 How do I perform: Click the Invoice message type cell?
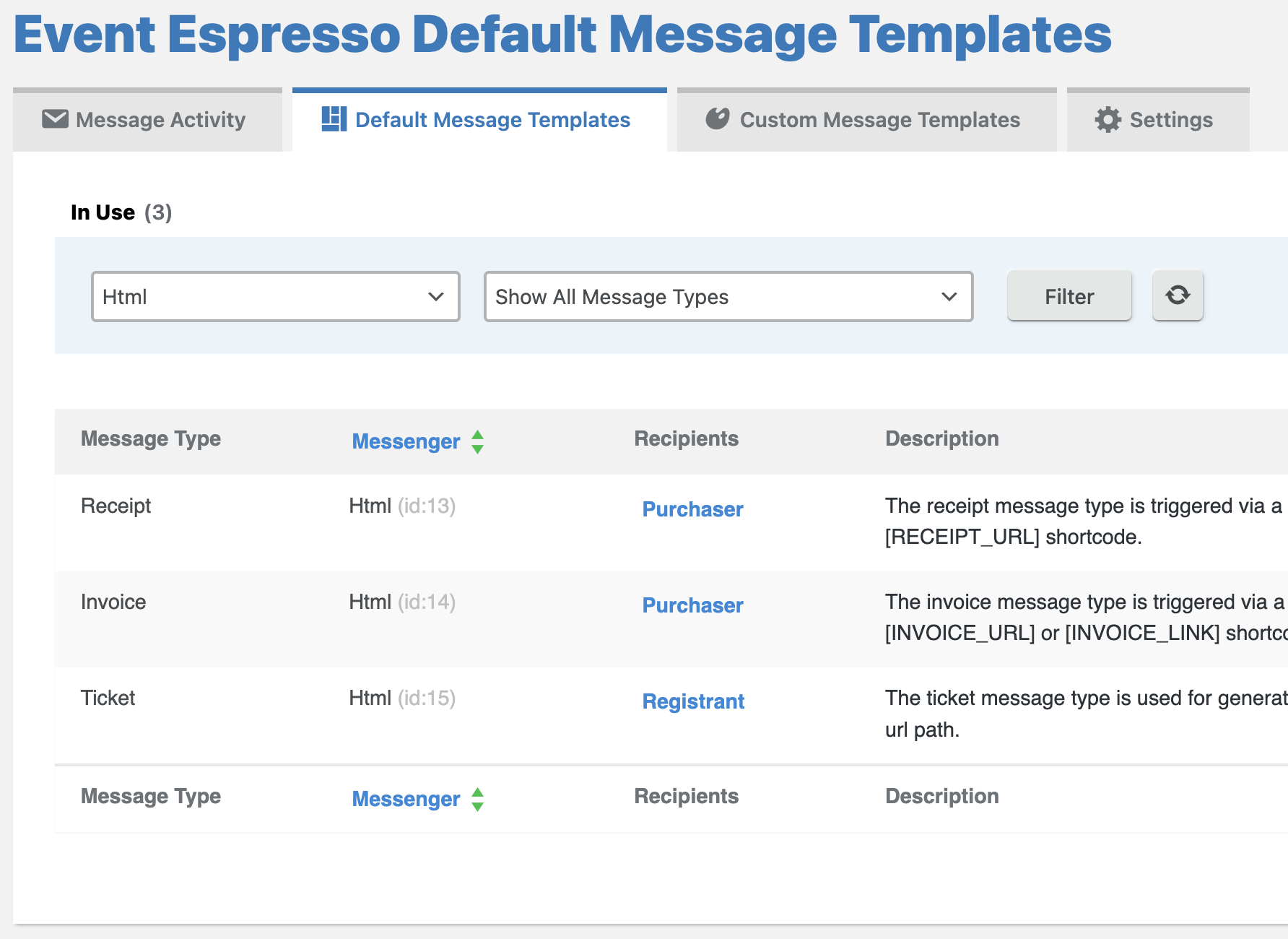coord(113,602)
